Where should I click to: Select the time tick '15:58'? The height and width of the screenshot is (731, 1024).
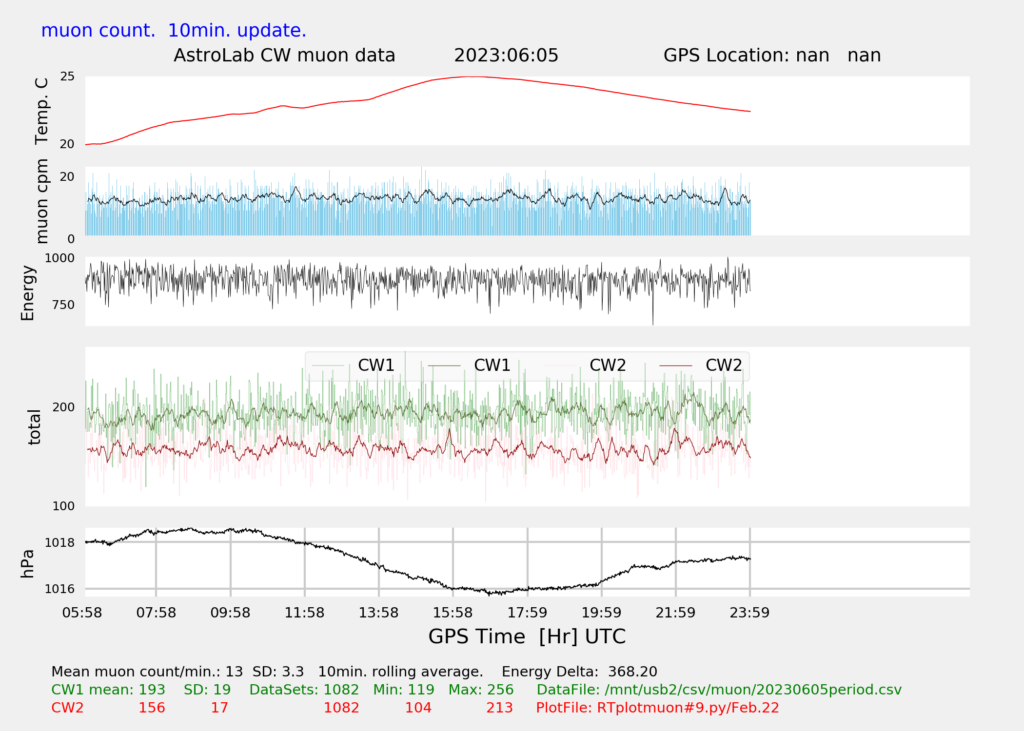[x=453, y=613]
